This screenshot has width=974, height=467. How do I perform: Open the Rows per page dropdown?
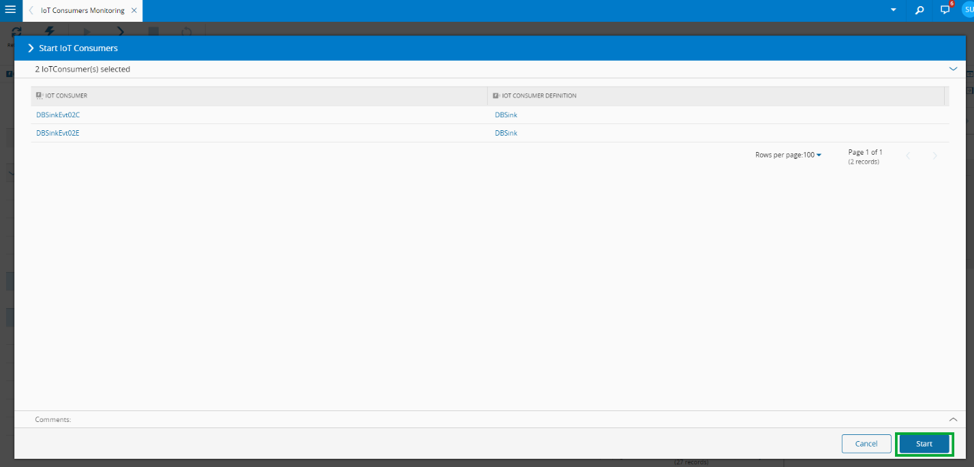[x=812, y=155]
